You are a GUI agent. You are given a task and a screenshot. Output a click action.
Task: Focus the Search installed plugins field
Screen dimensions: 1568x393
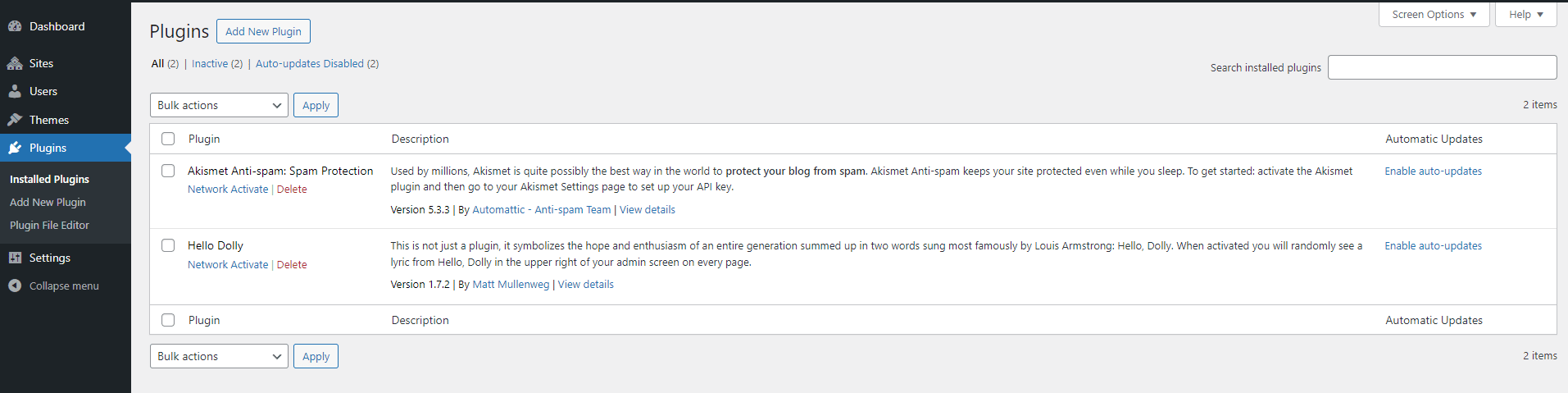click(1442, 67)
